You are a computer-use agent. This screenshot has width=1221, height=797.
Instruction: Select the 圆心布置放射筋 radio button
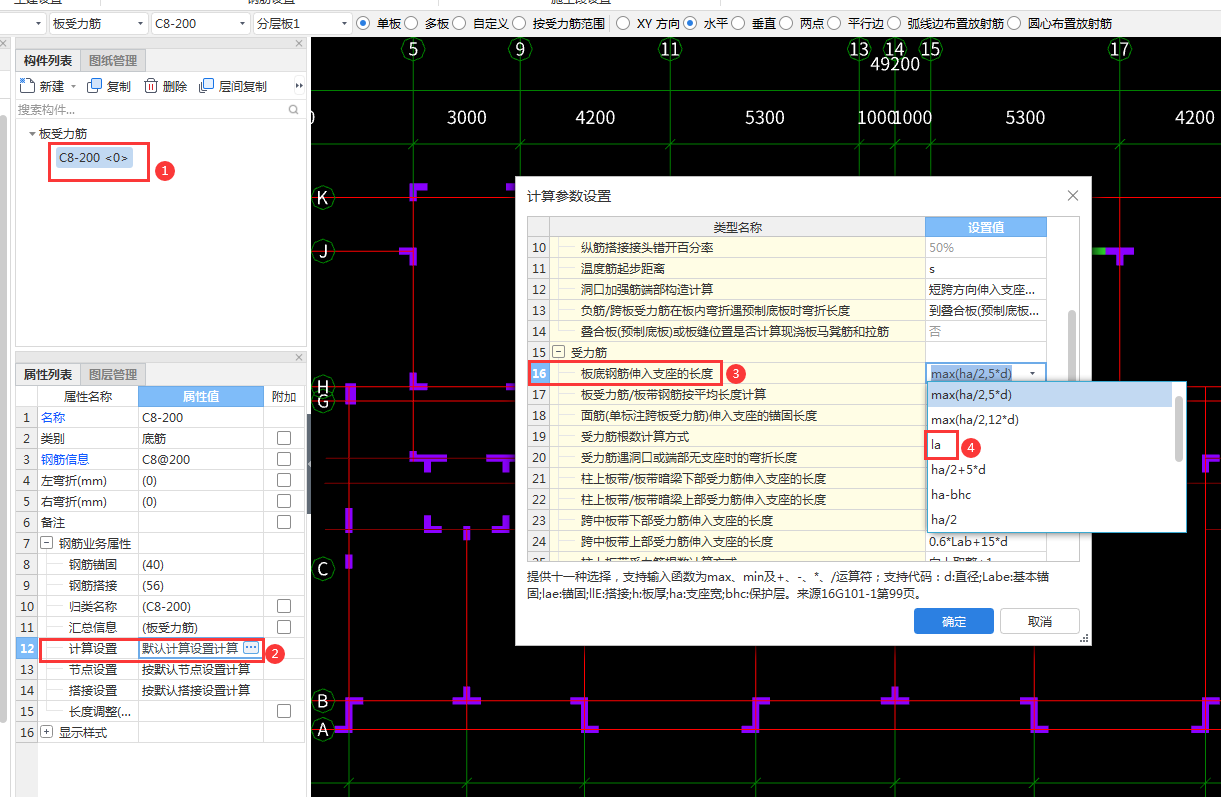coord(1015,23)
